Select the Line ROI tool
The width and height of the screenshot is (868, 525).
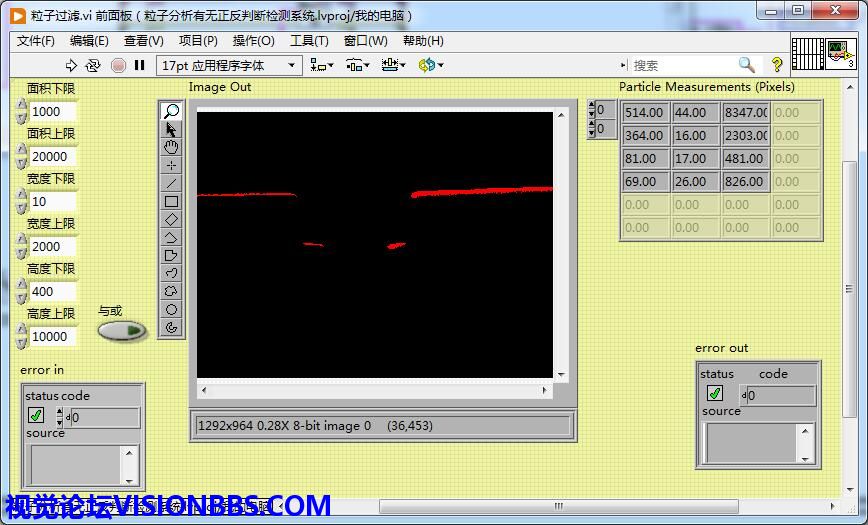coord(171,183)
